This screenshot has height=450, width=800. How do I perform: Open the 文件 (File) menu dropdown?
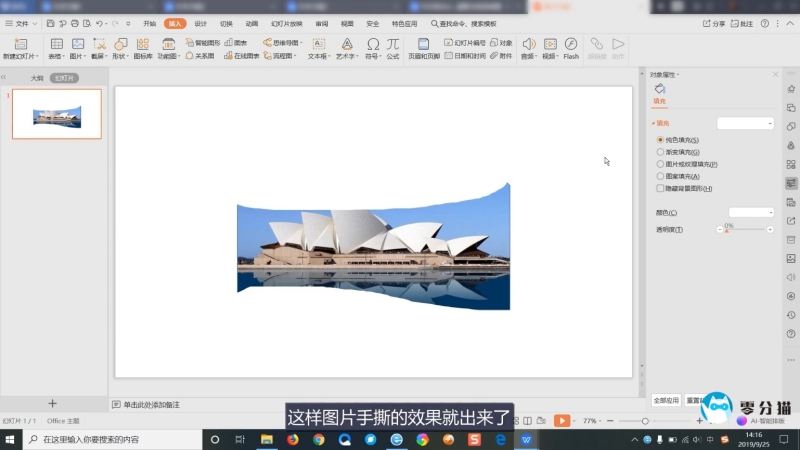(22, 23)
